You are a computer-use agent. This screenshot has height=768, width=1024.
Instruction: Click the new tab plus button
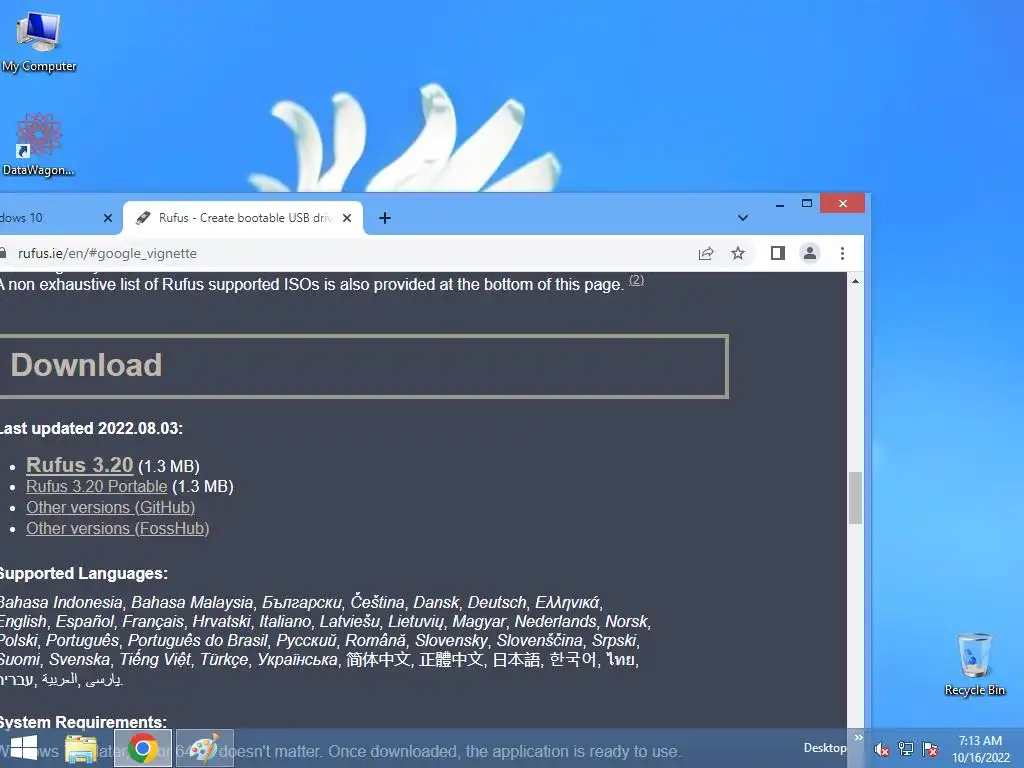pyautogui.click(x=385, y=218)
